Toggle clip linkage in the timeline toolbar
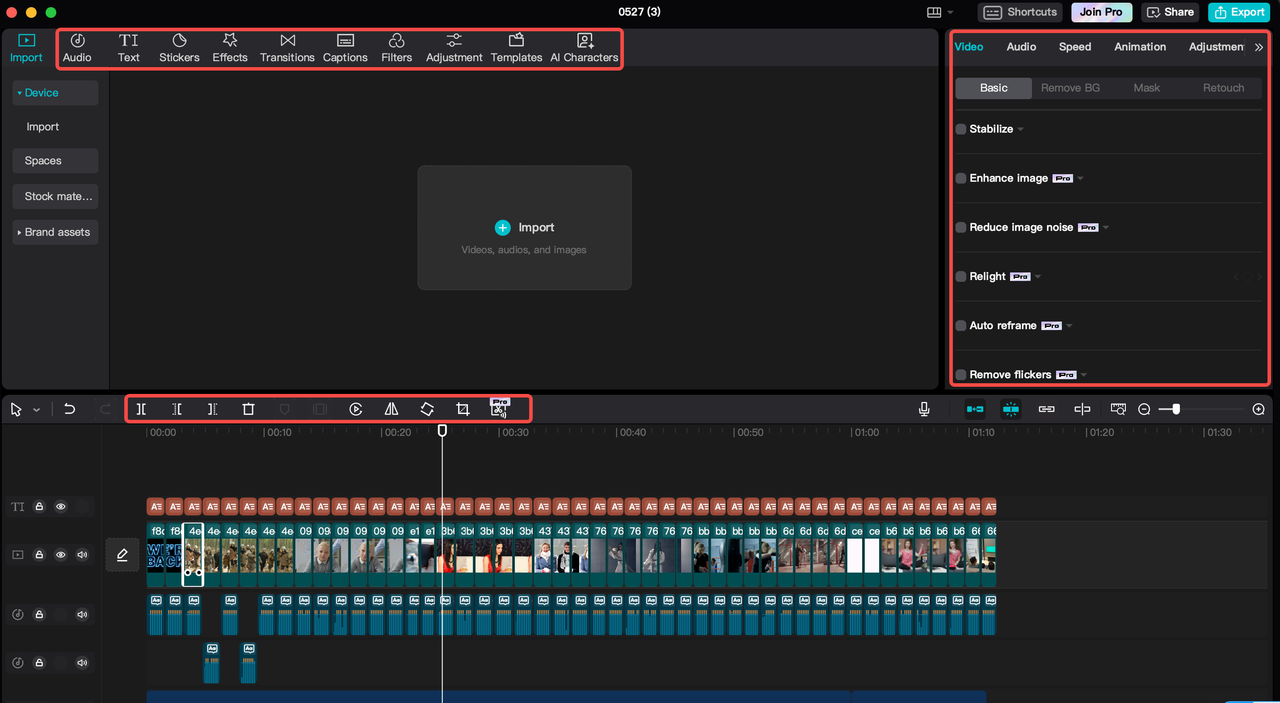This screenshot has height=703, width=1280. point(1047,409)
